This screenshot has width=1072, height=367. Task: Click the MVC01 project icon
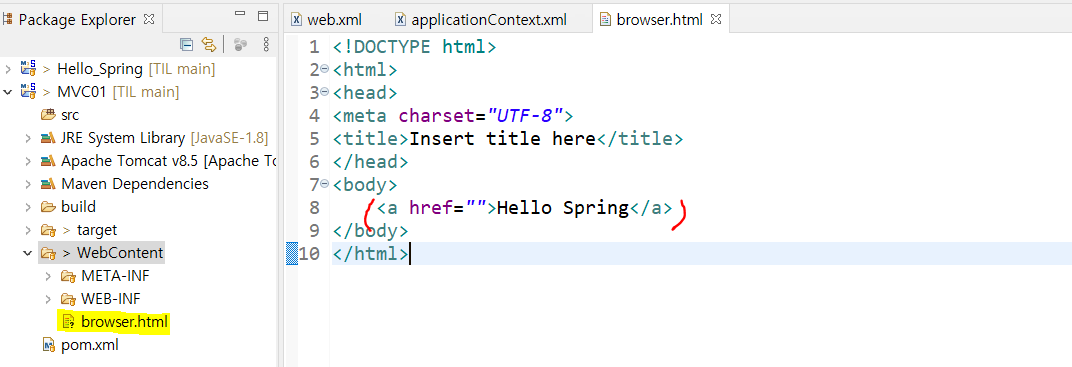click(28, 91)
